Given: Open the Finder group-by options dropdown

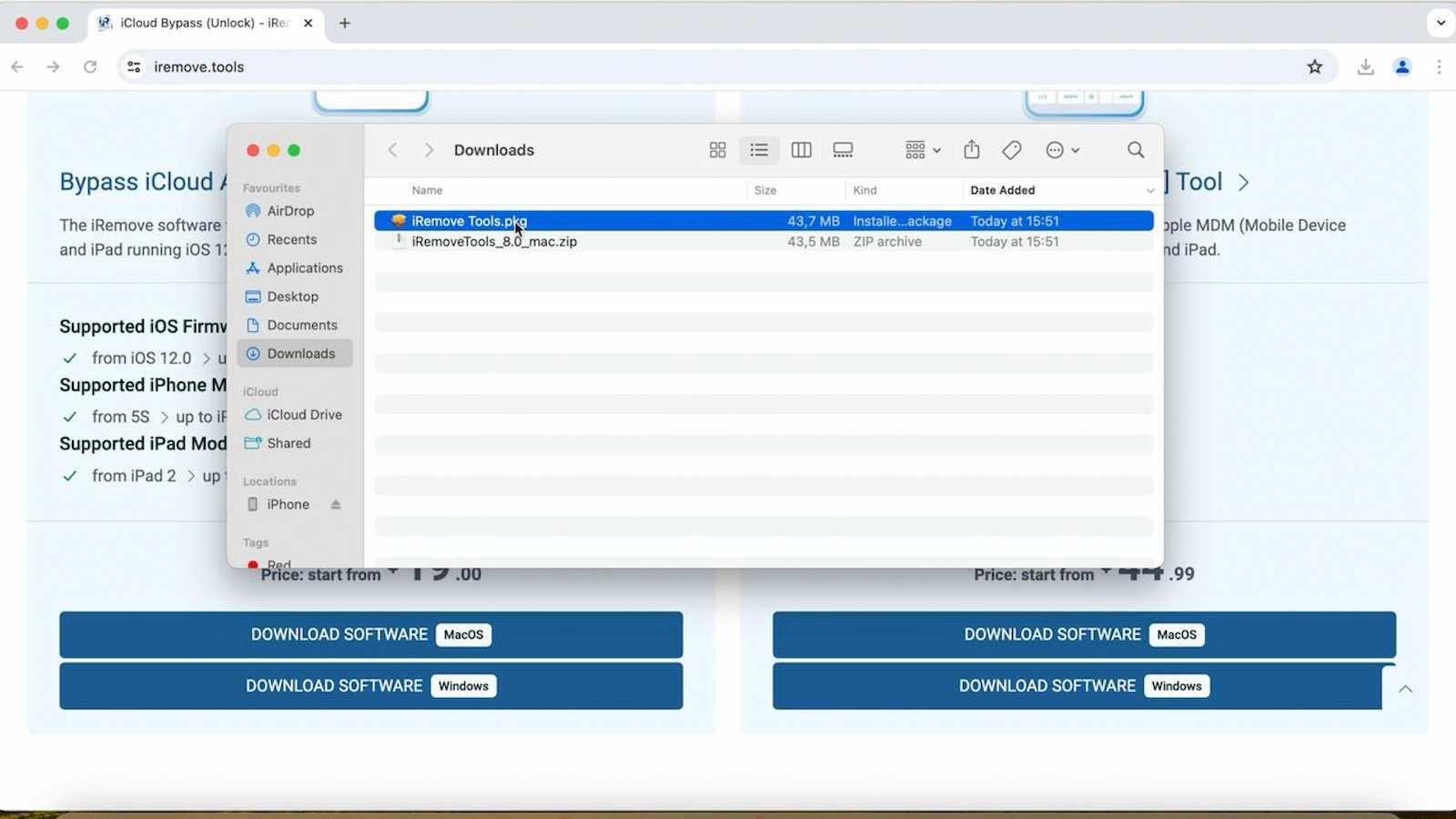Looking at the screenshot, I should [923, 150].
